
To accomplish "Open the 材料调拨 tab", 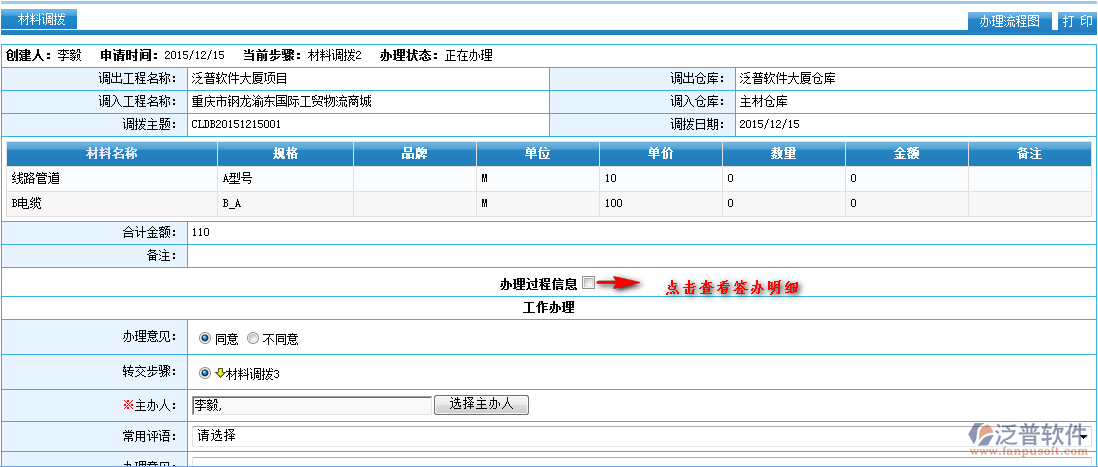I will [41, 19].
